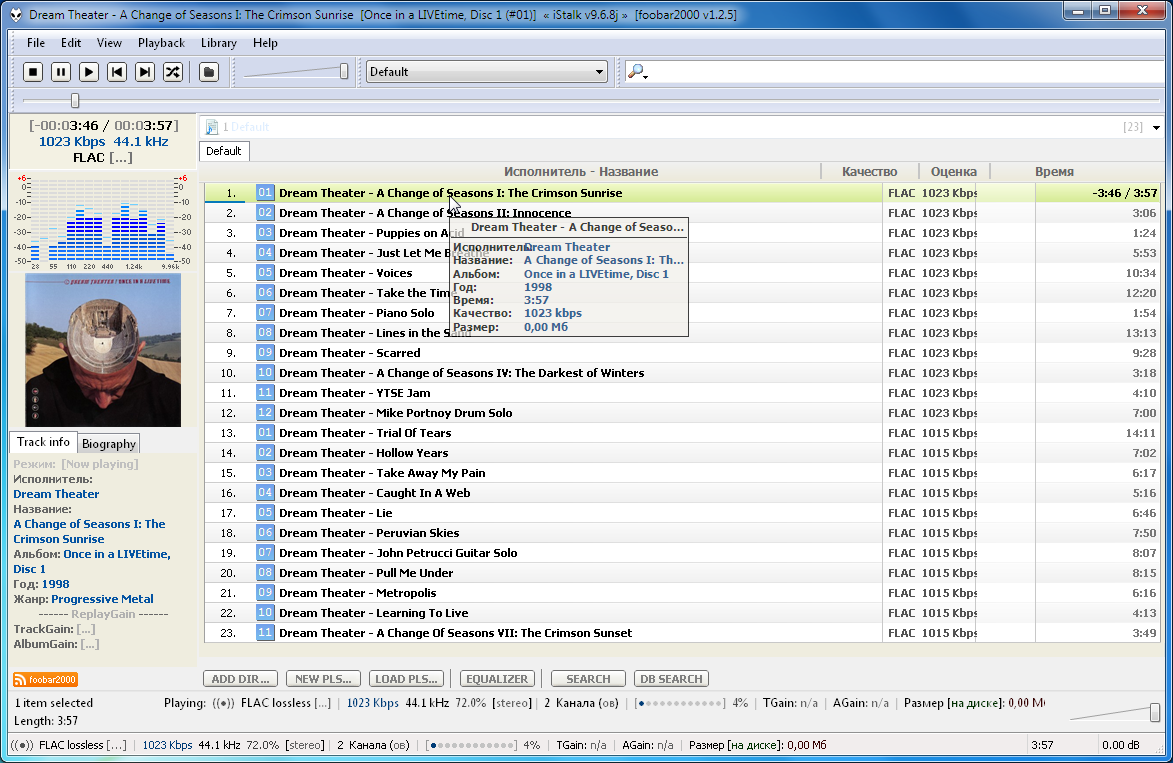
Task: Select the Track info tab
Action: click(x=43, y=442)
